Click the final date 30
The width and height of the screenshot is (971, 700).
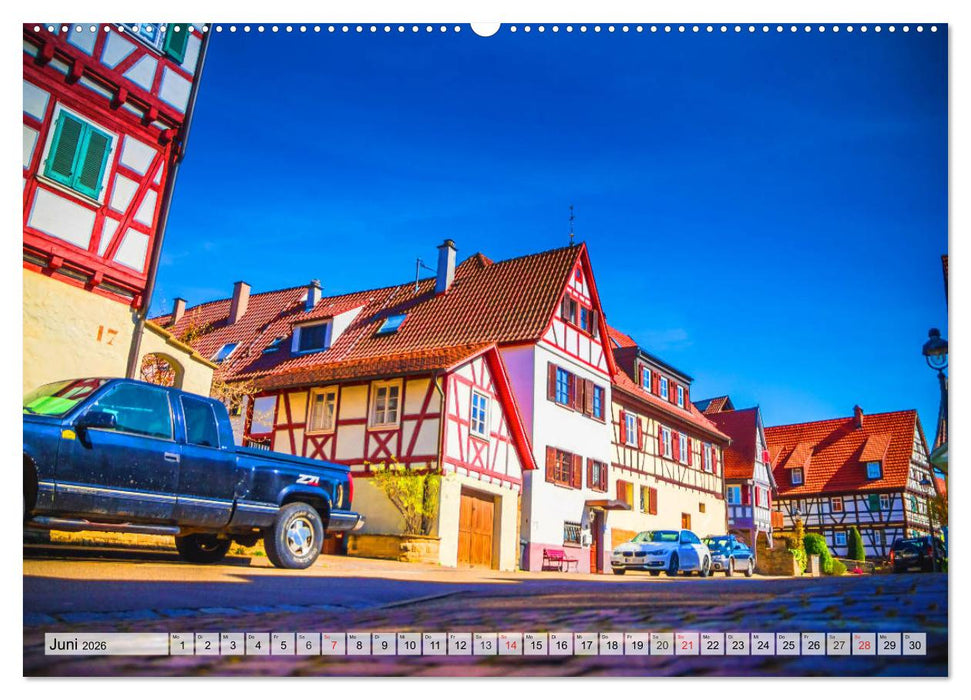(x=915, y=645)
